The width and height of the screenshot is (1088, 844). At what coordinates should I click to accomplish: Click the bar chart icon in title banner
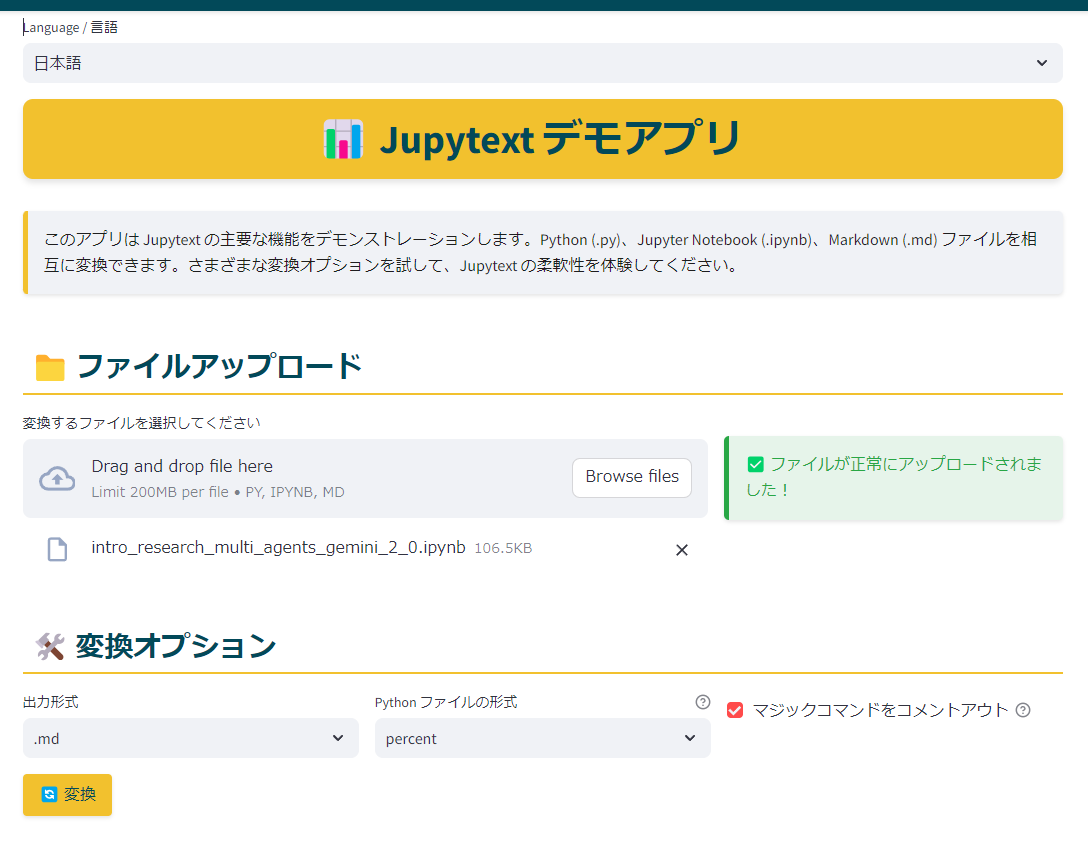click(342, 139)
